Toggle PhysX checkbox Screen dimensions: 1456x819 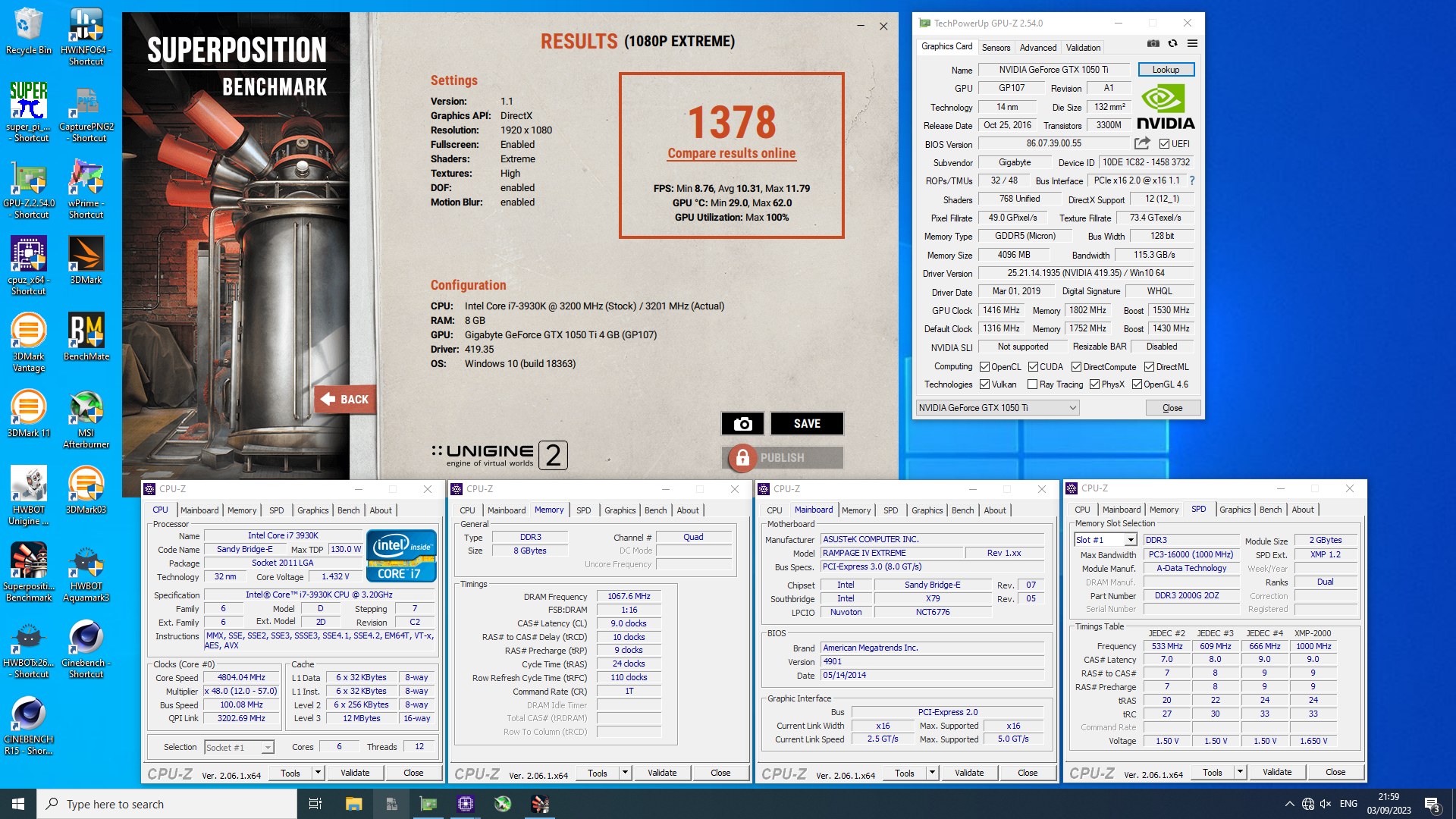(x=1094, y=384)
